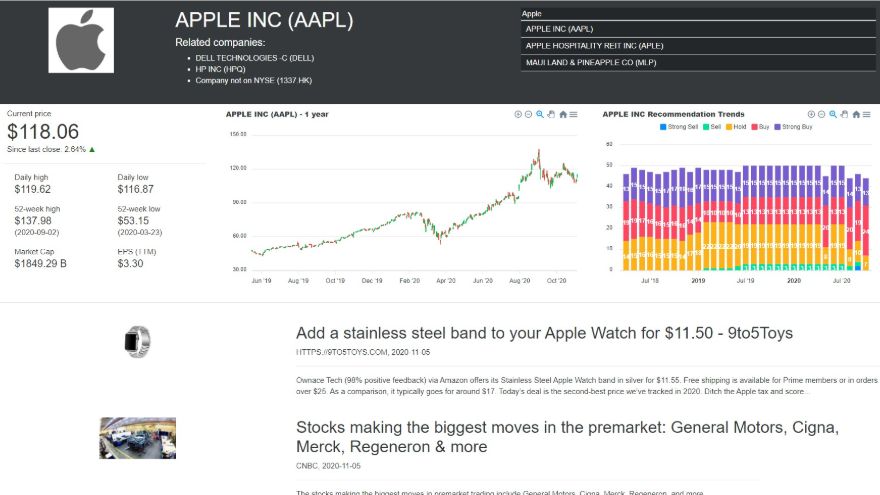Open the Apple Watch stainless steel band article

point(544,333)
